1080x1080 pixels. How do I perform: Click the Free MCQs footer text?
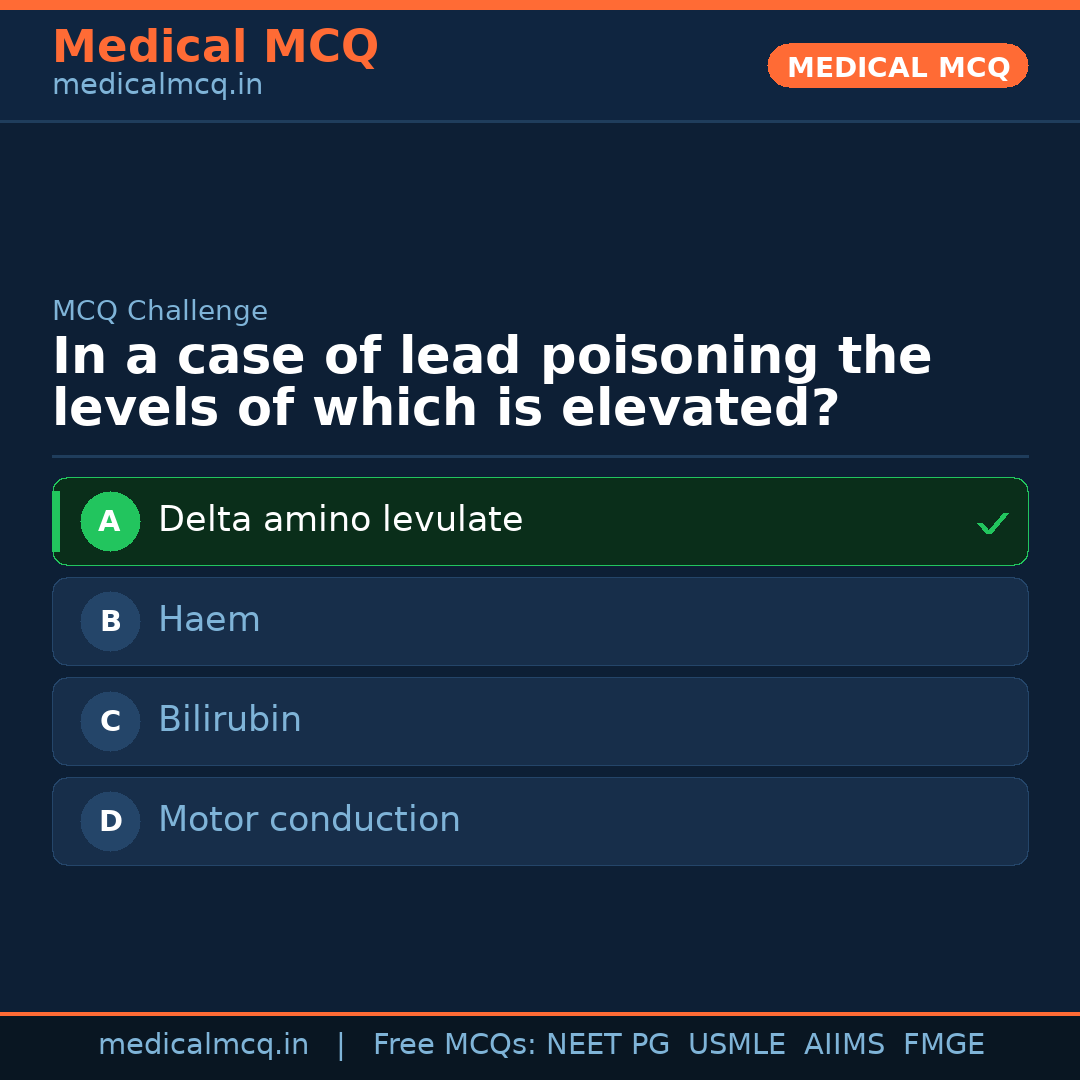point(454,1045)
